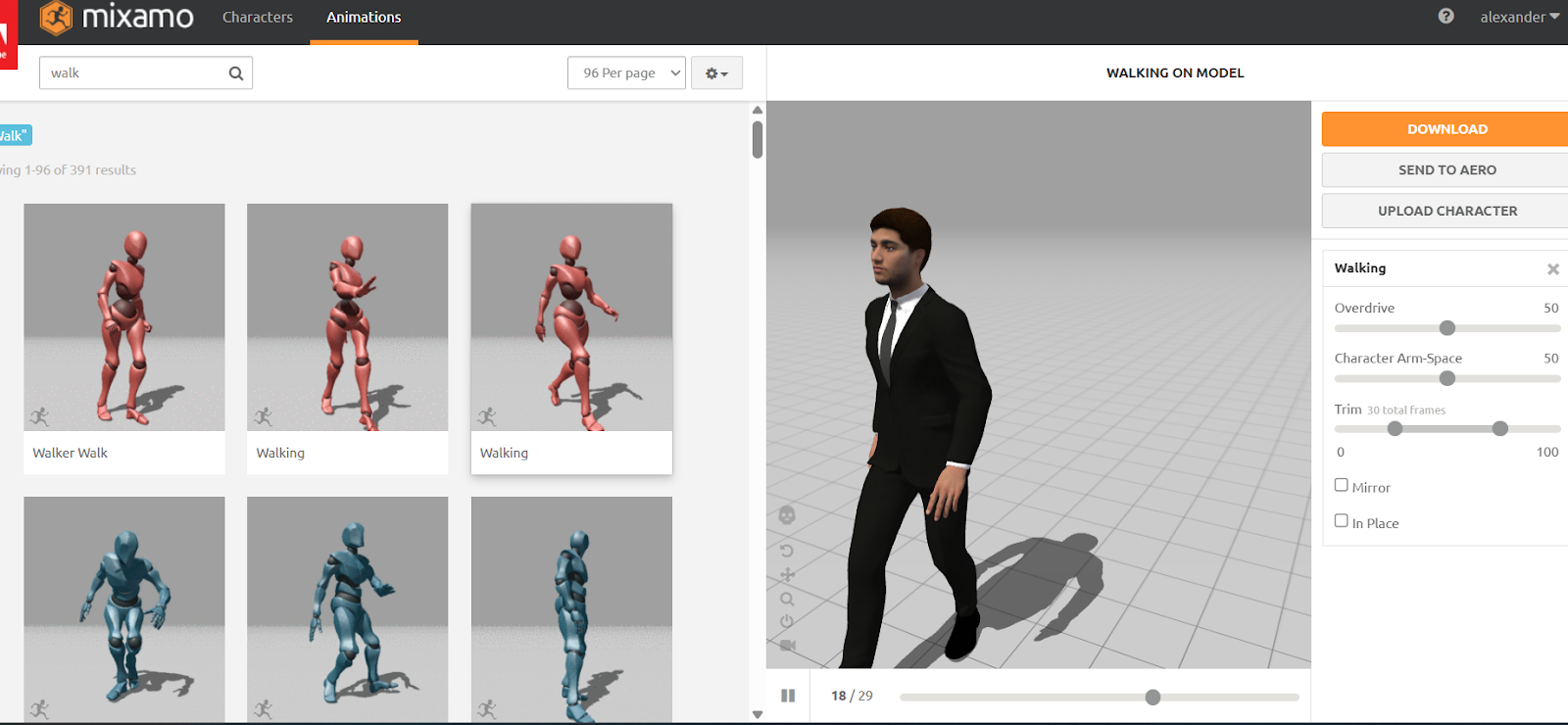Click the Walking panel title

1360,267
